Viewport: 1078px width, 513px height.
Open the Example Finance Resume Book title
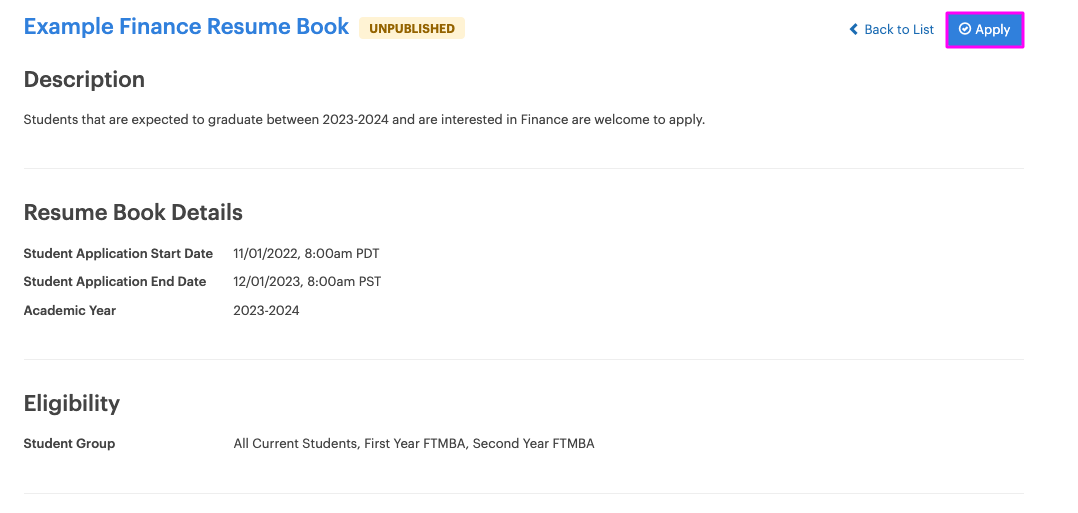186,27
